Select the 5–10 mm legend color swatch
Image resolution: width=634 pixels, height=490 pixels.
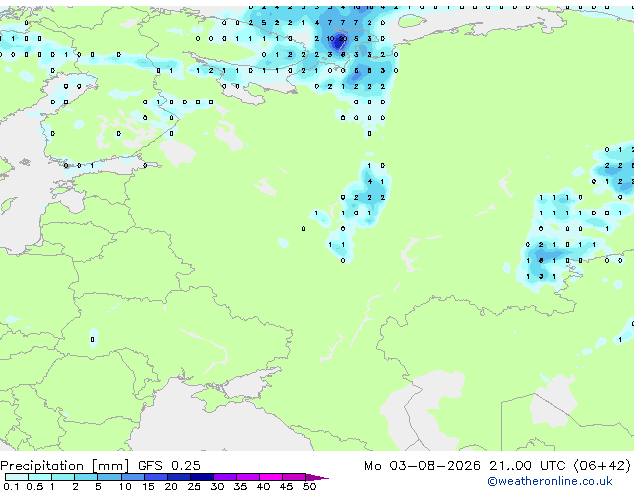tap(110, 477)
